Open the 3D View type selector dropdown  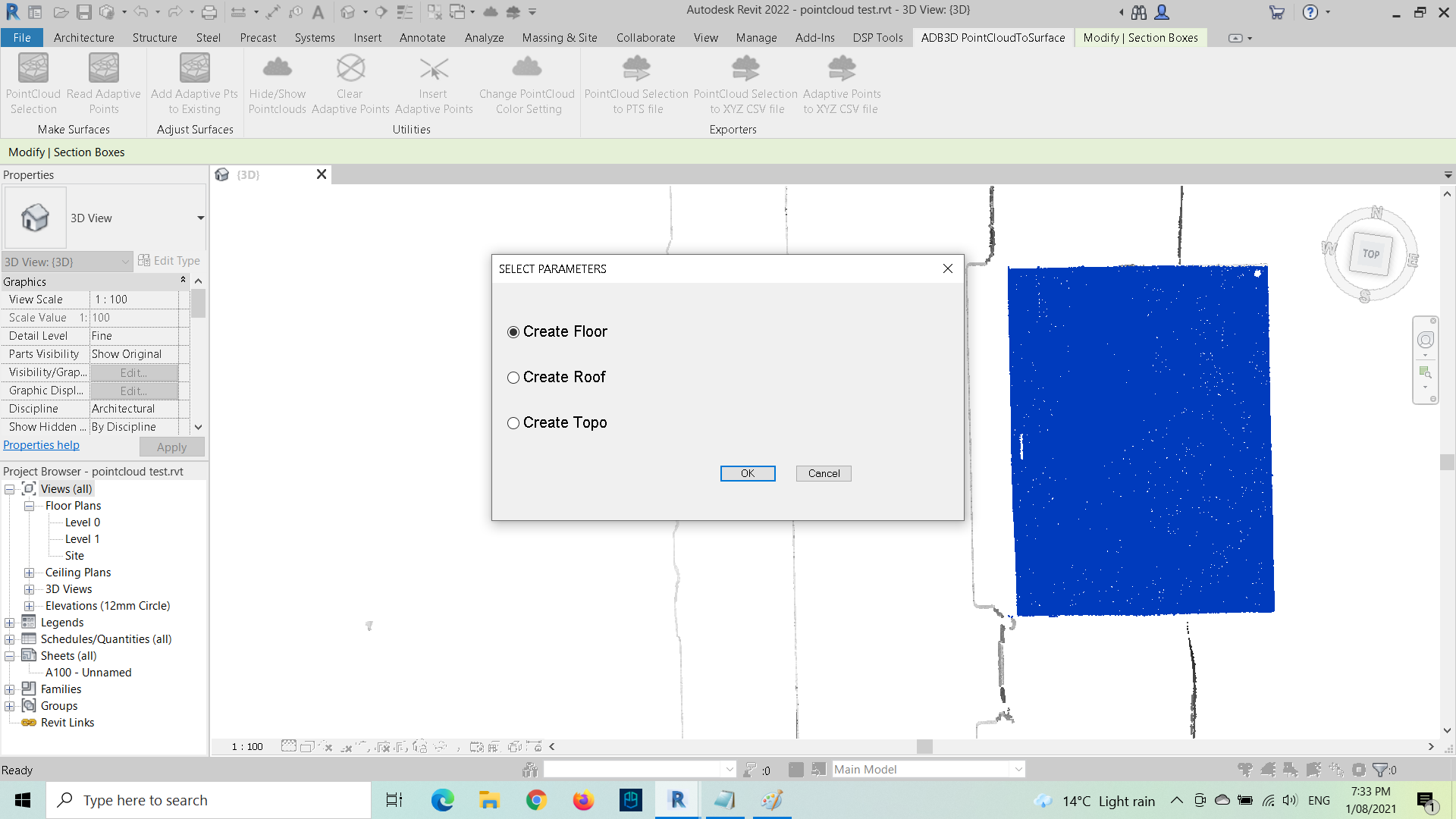click(x=200, y=218)
